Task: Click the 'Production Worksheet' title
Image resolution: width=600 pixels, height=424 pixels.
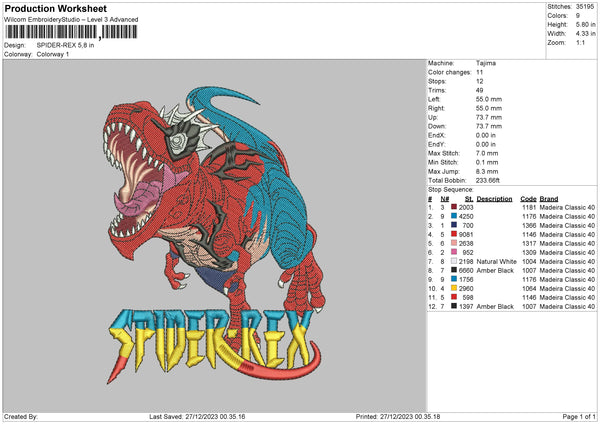Action: 55,9
